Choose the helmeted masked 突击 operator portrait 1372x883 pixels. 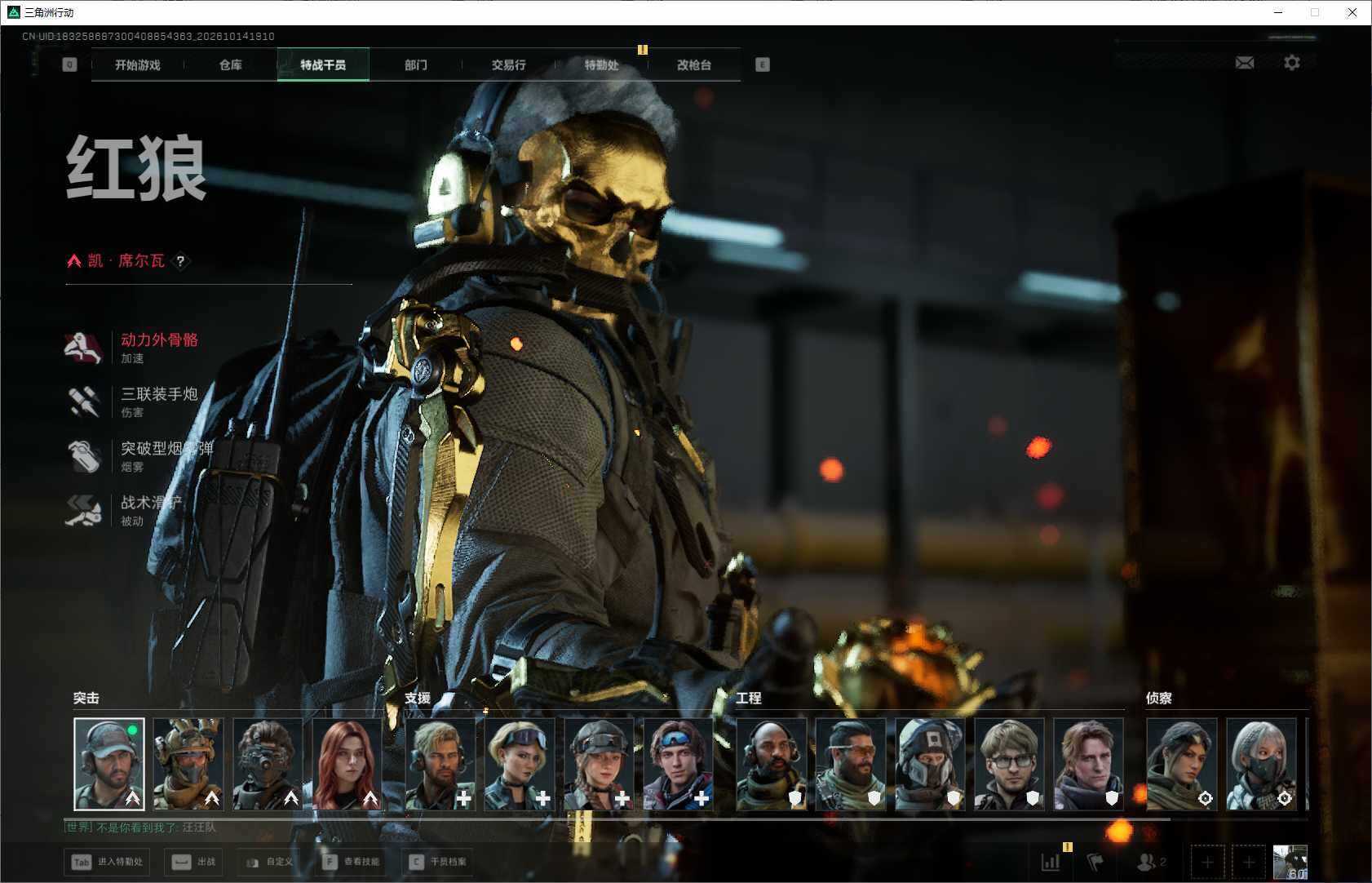(188, 764)
